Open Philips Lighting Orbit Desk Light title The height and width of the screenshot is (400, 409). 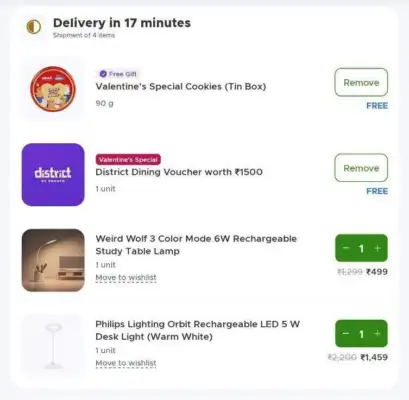pos(198,330)
